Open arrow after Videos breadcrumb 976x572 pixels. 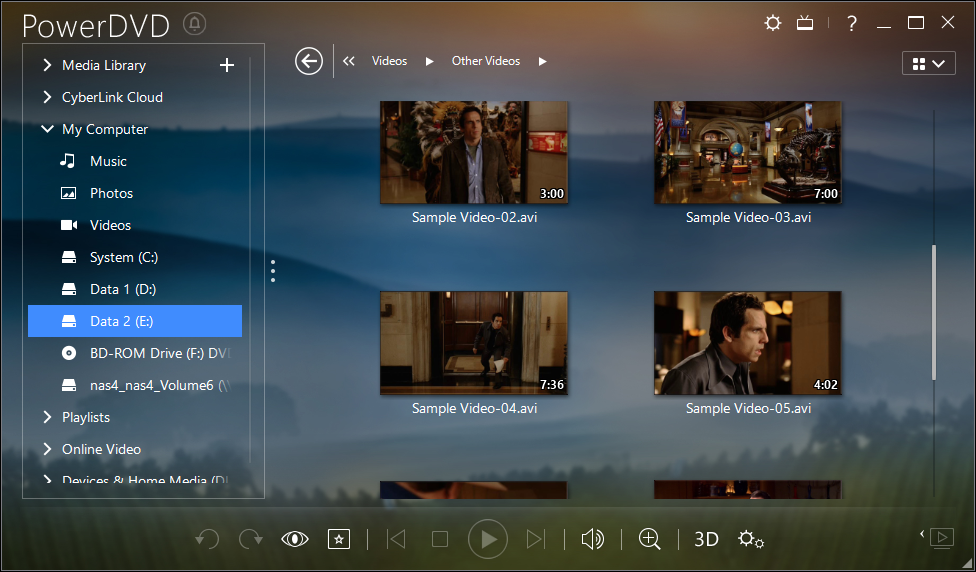coord(429,62)
